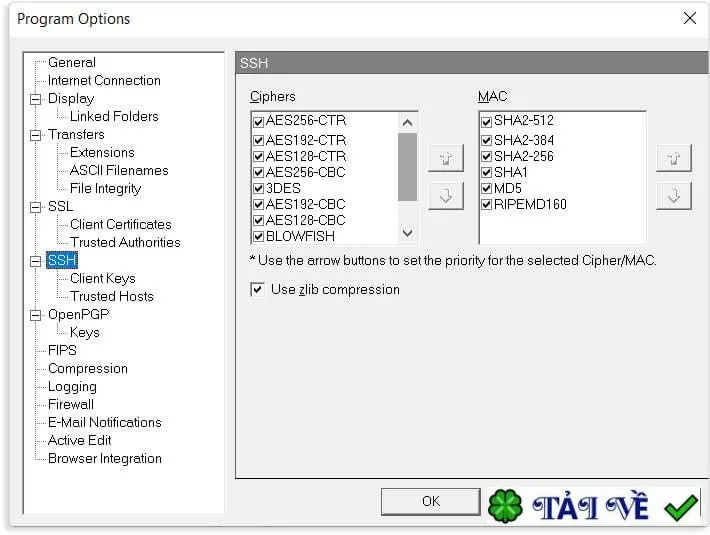Disable the MD5 MAC
The height and width of the screenshot is (535, 710).
487,188
